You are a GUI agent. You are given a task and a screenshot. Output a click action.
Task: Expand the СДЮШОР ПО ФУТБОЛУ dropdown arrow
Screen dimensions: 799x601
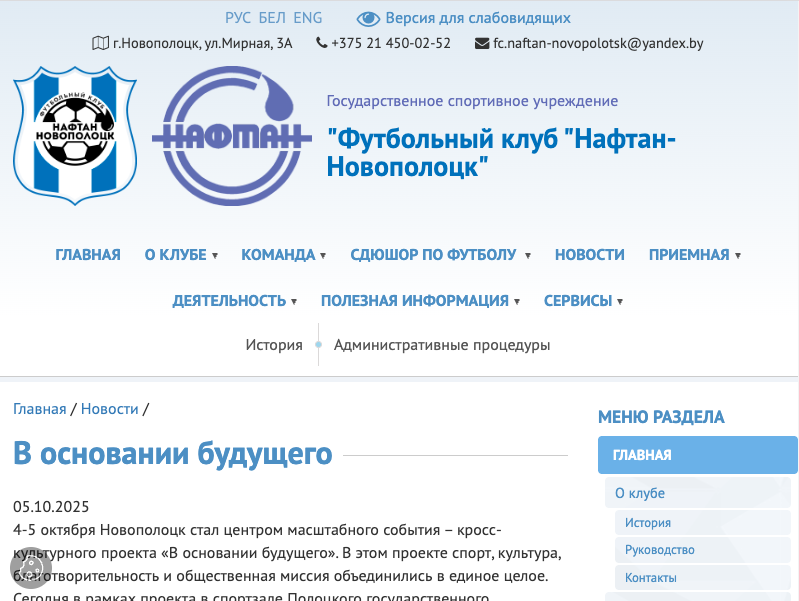point(528,255)
